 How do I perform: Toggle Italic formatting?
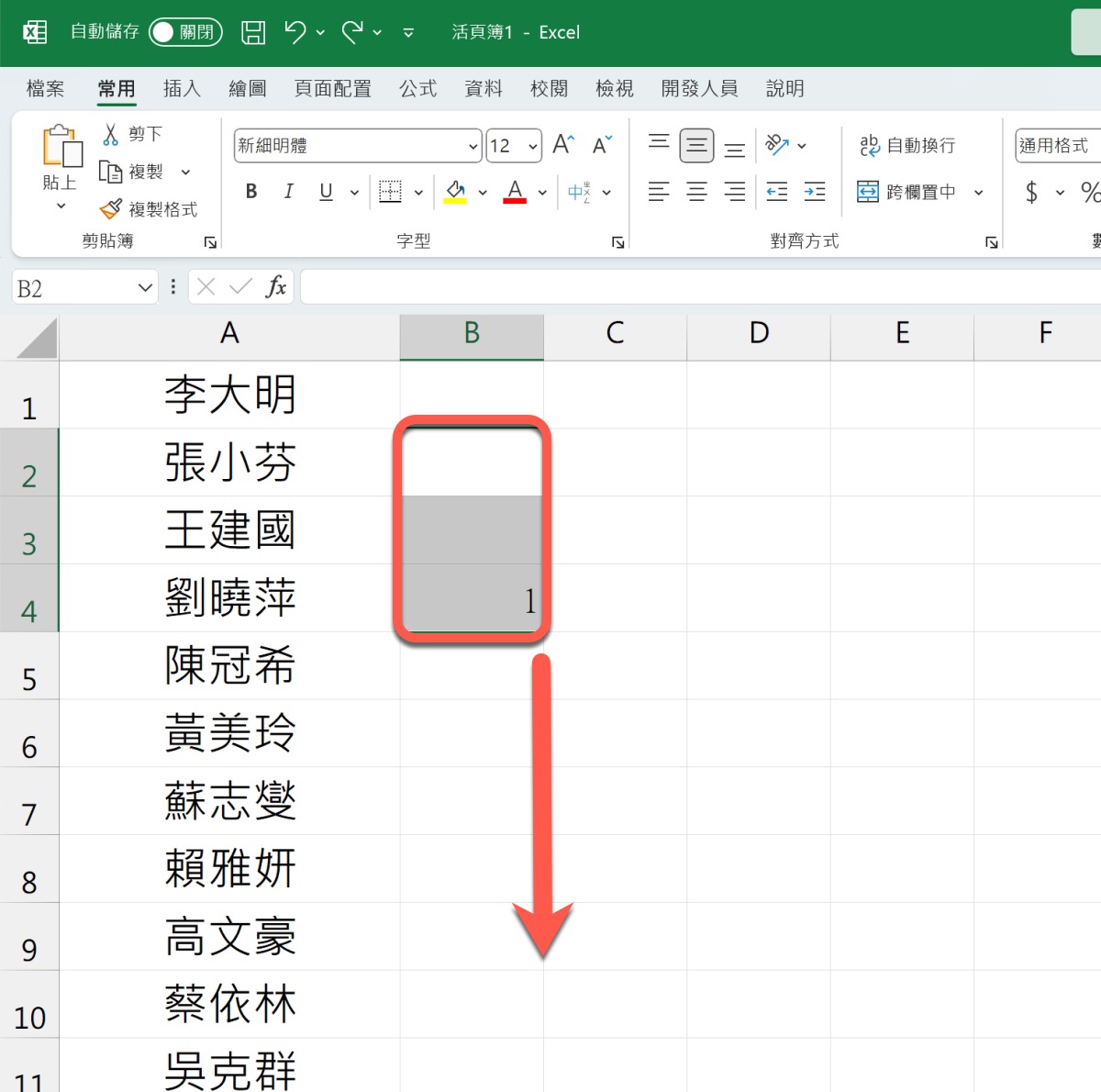(x=289, y=192)
